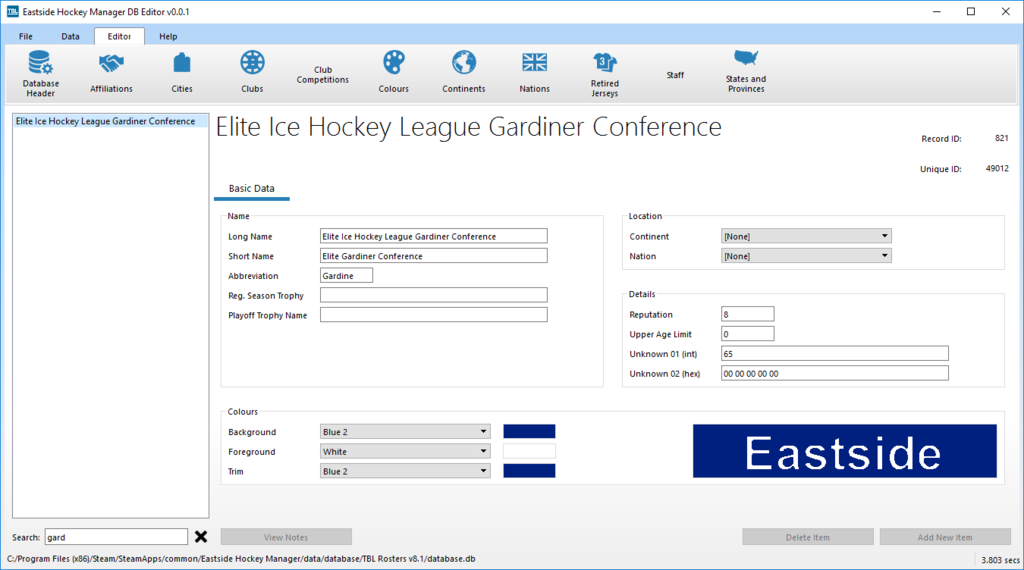Open the States and Provinces editor

[x=746, y=73]
